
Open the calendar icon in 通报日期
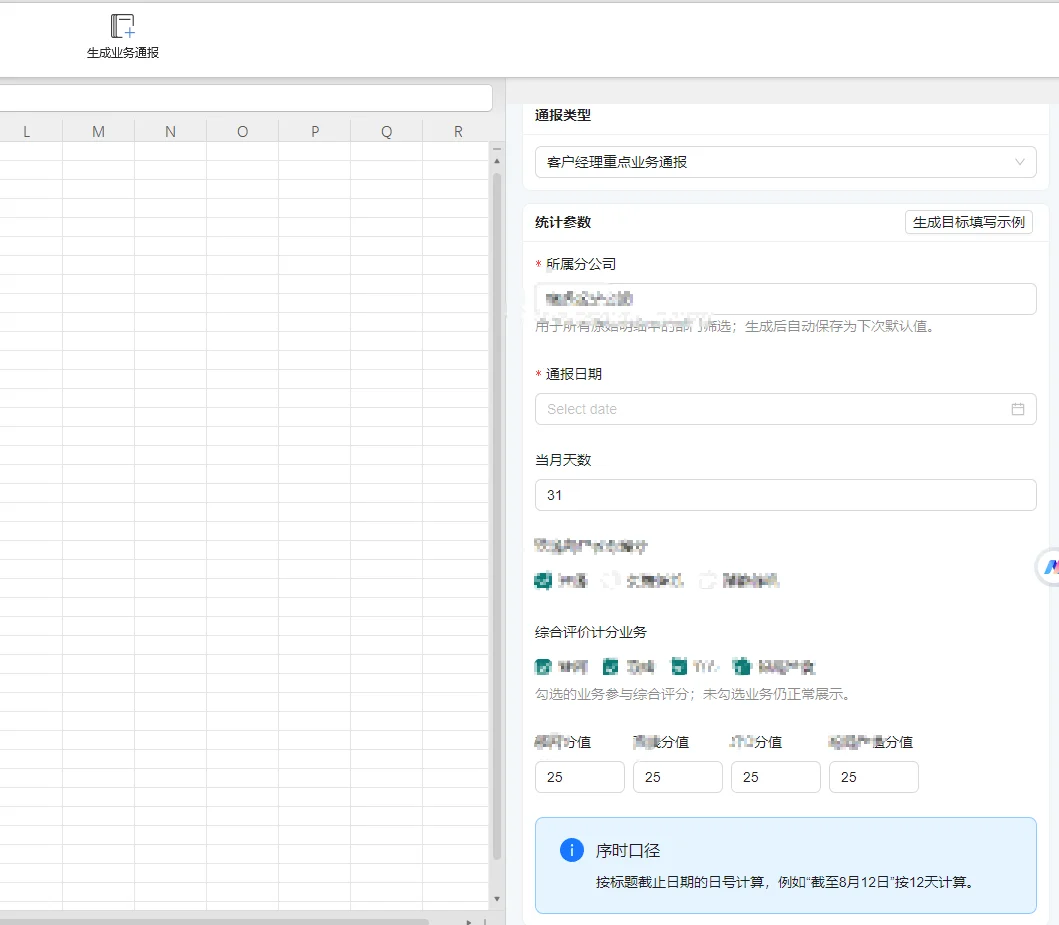coord(1017,409)
